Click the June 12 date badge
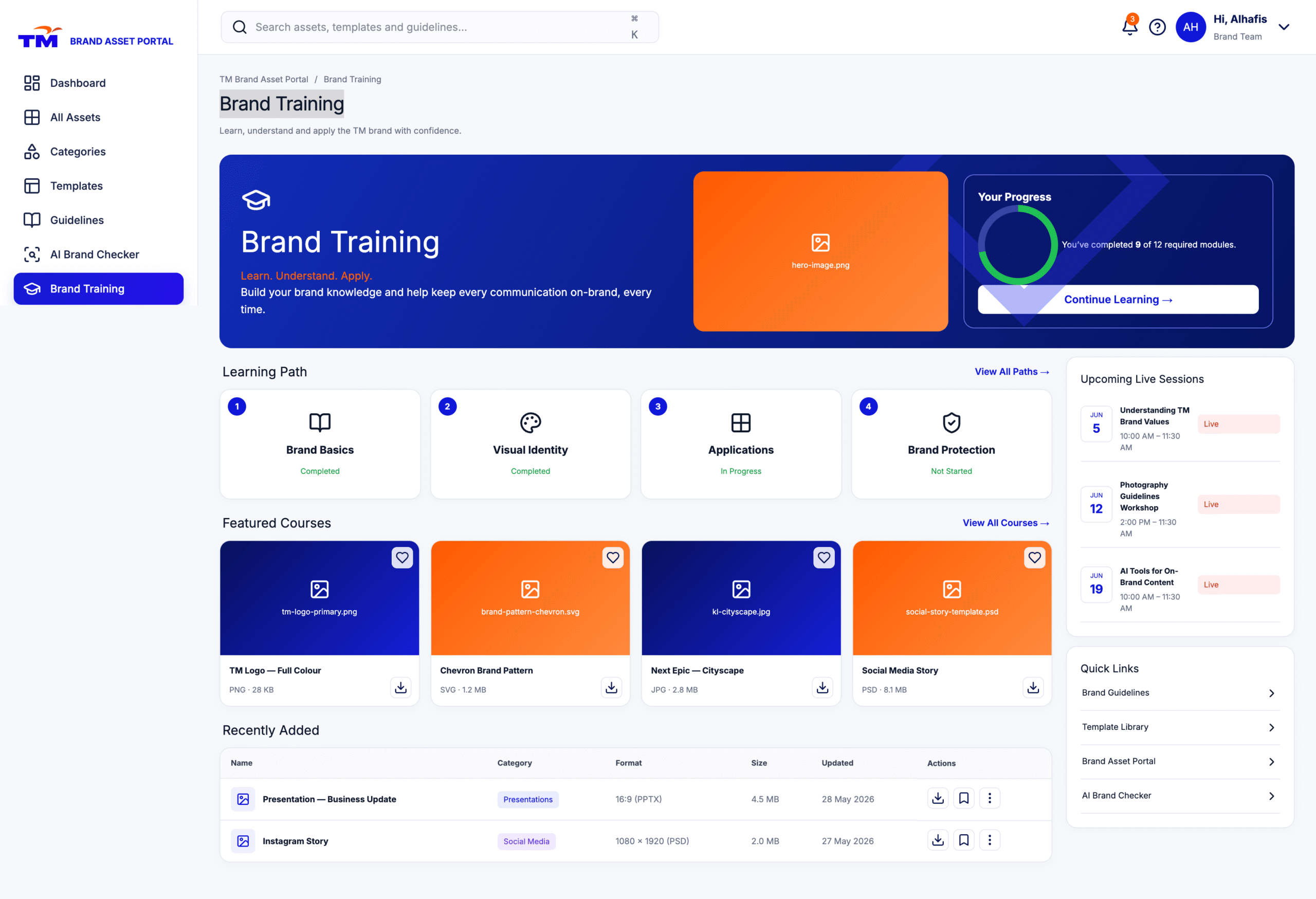1316x899 pixels. (1096, 504)
